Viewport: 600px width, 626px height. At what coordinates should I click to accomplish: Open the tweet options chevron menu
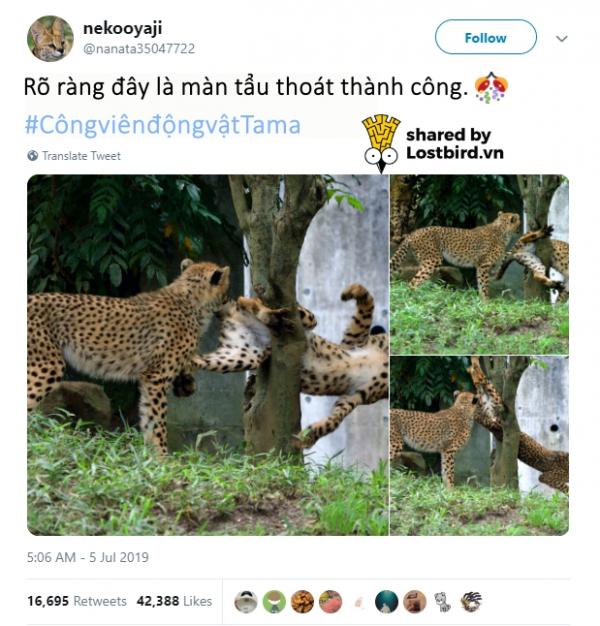tap(562, 38)
